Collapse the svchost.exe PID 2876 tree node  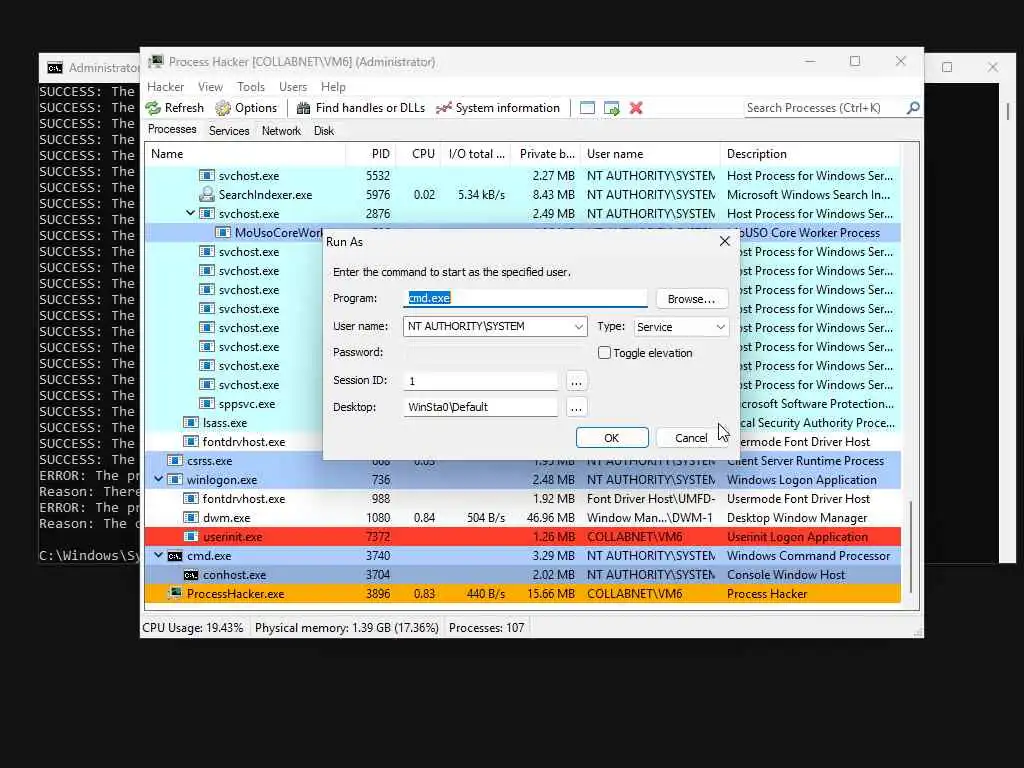click(x=190, y=213)
